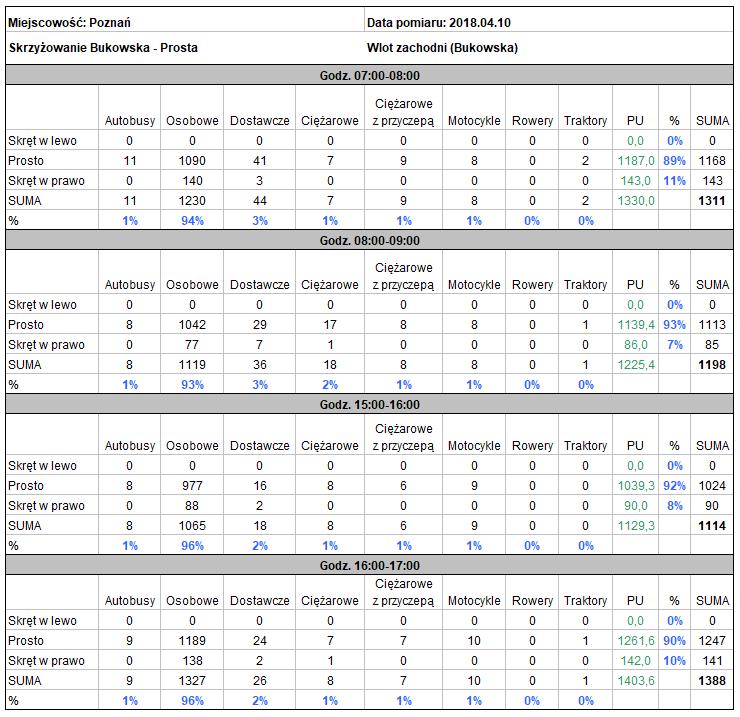Select the green PU value 86,0

(636, 345)
